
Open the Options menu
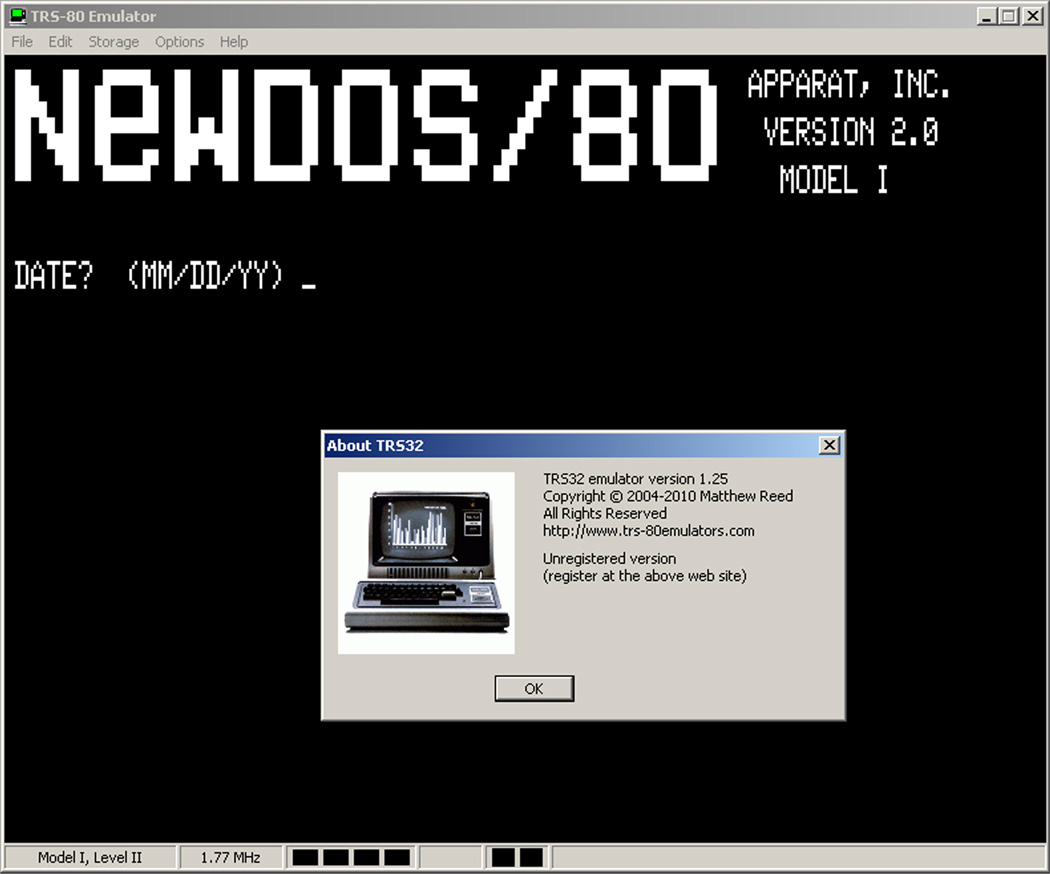(179, 42)
